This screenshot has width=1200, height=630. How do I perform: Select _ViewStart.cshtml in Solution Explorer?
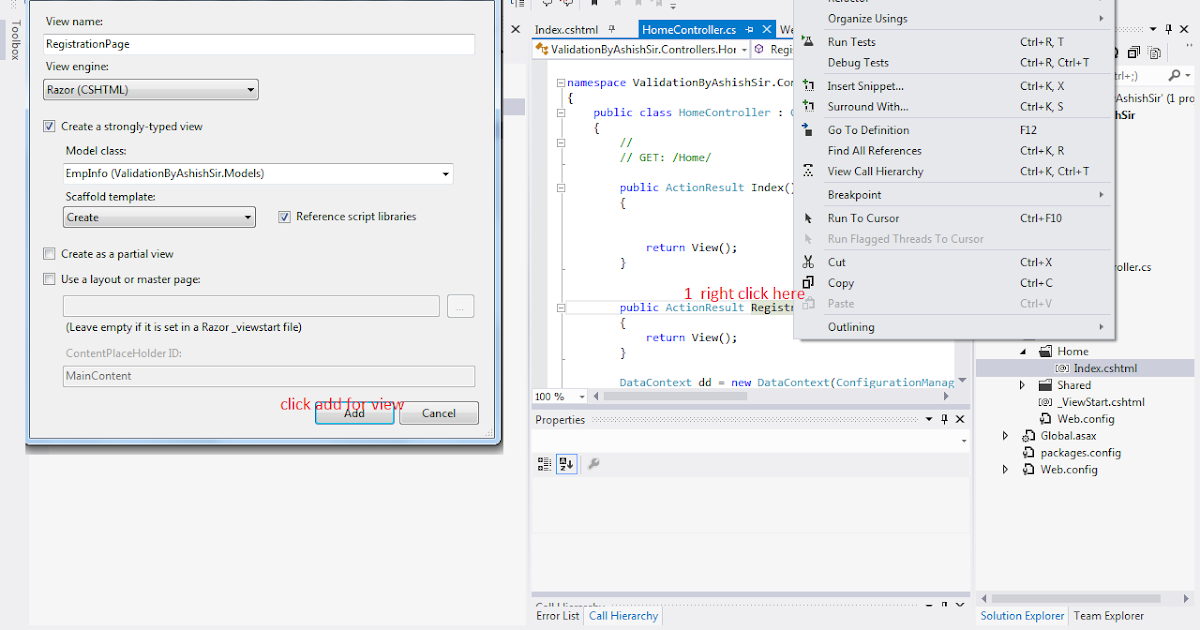coord(1101,402)
